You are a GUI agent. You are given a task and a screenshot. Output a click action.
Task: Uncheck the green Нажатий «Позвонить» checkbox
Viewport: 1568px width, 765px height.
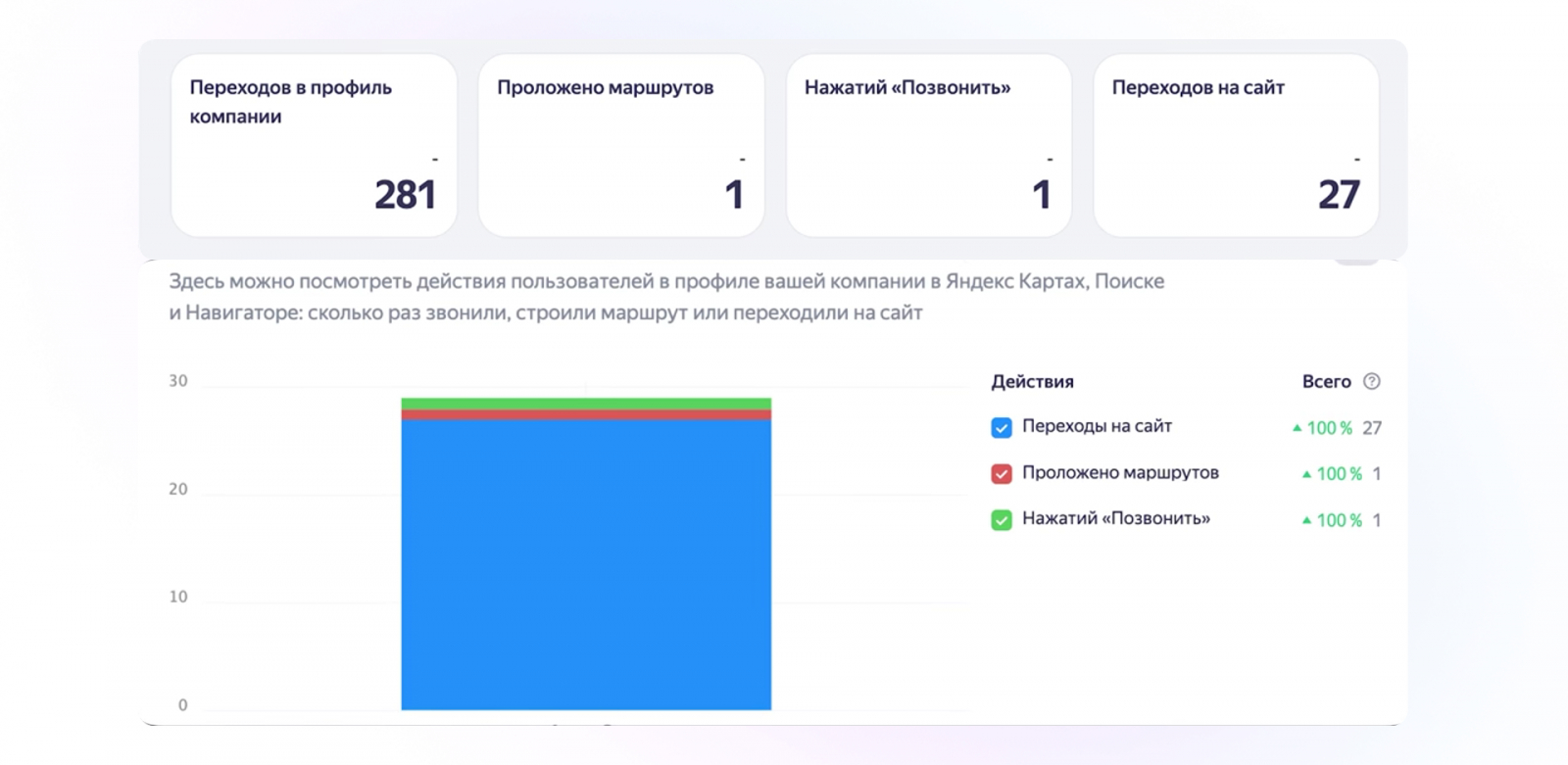pos(1002,520)
